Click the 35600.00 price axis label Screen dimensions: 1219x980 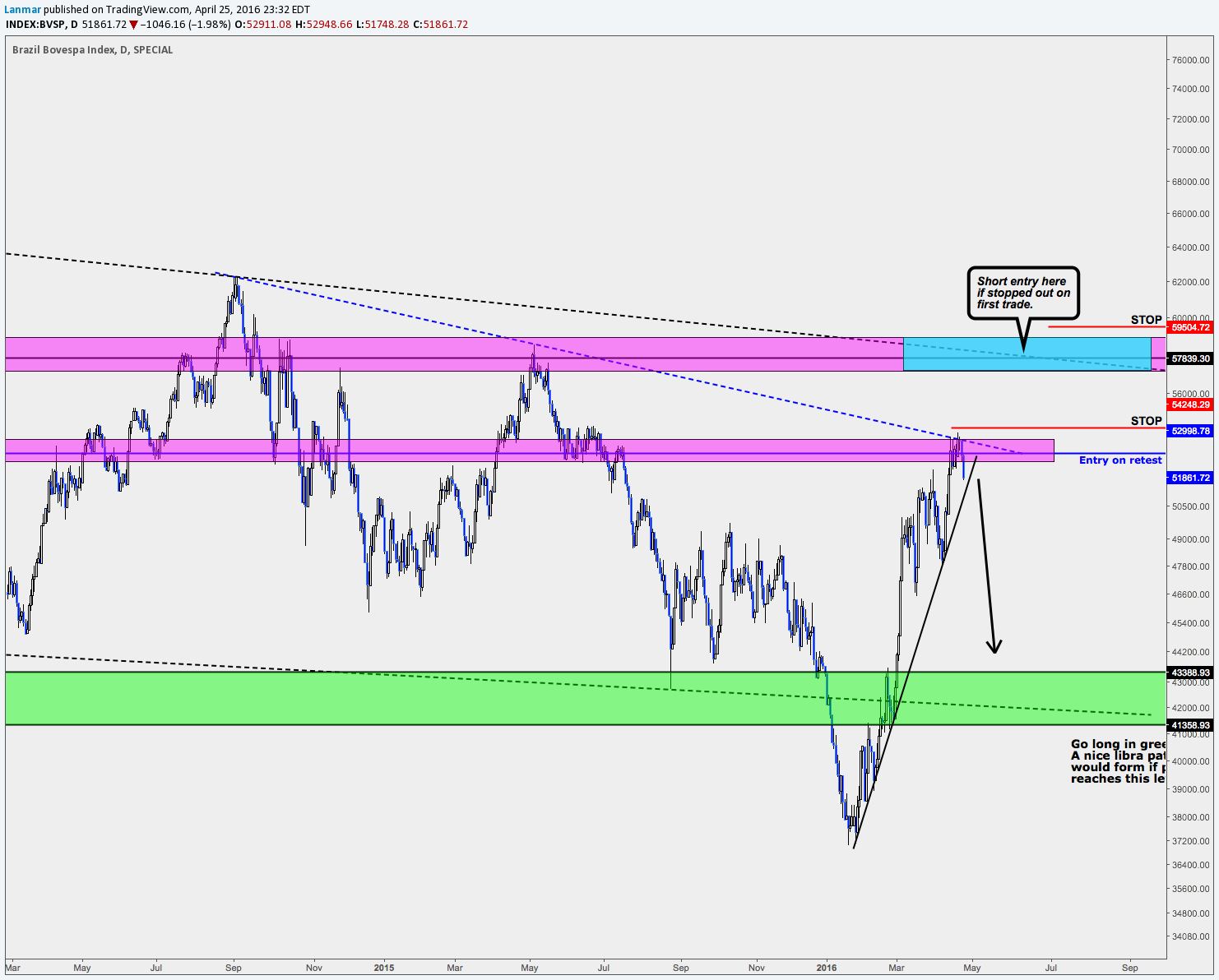tap(1191, 889)
